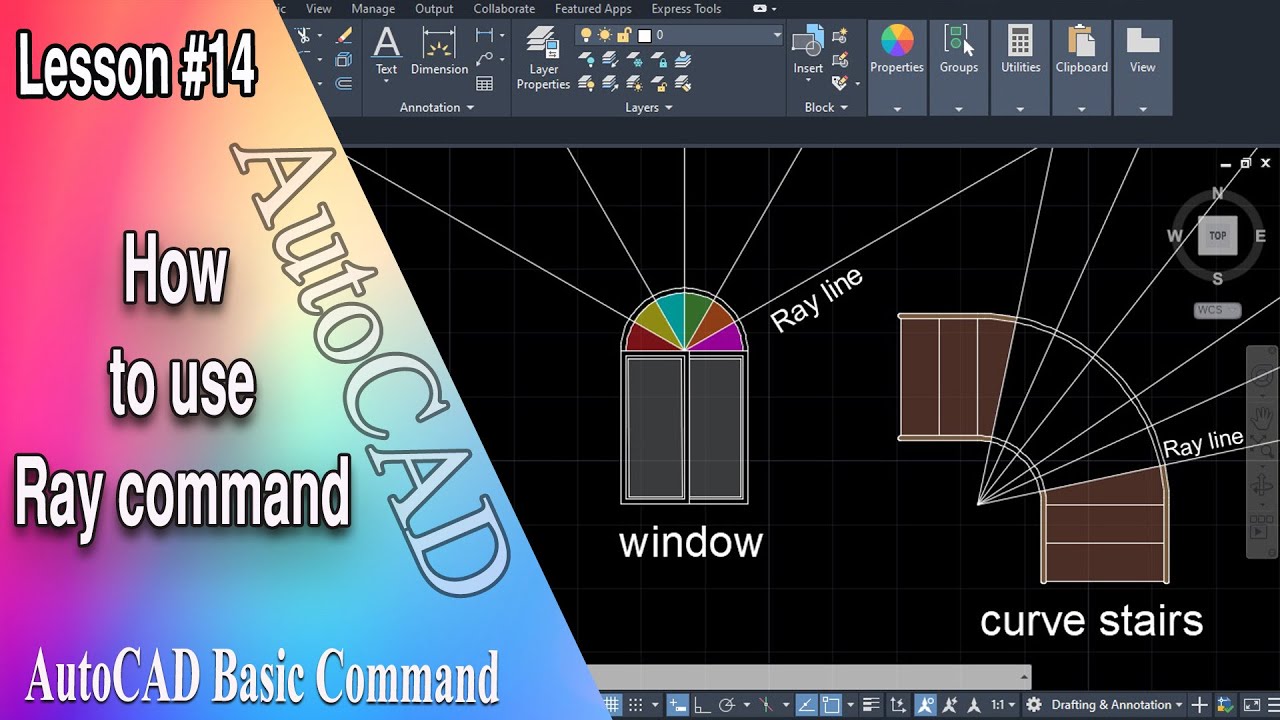This screenshot has width=1280, height=720.
Task: Expand the Block panel
Action: tap(826, 107)
